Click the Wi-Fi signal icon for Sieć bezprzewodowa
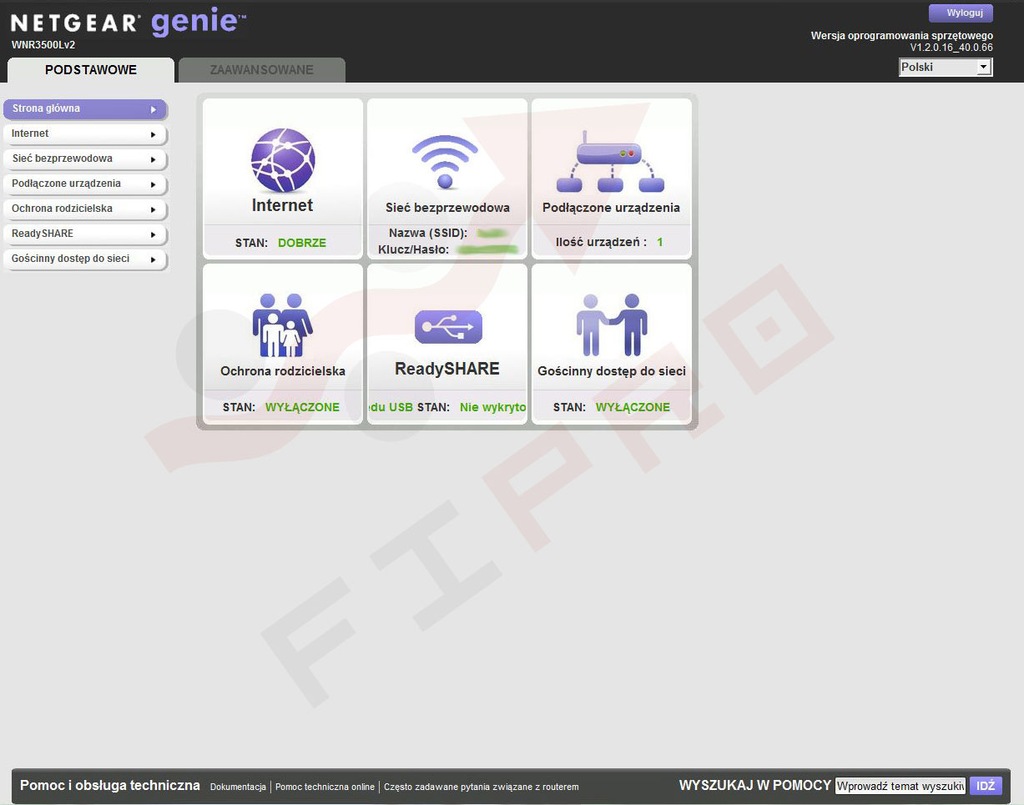This screenshot has width=1024, height=805. (445, 162)
